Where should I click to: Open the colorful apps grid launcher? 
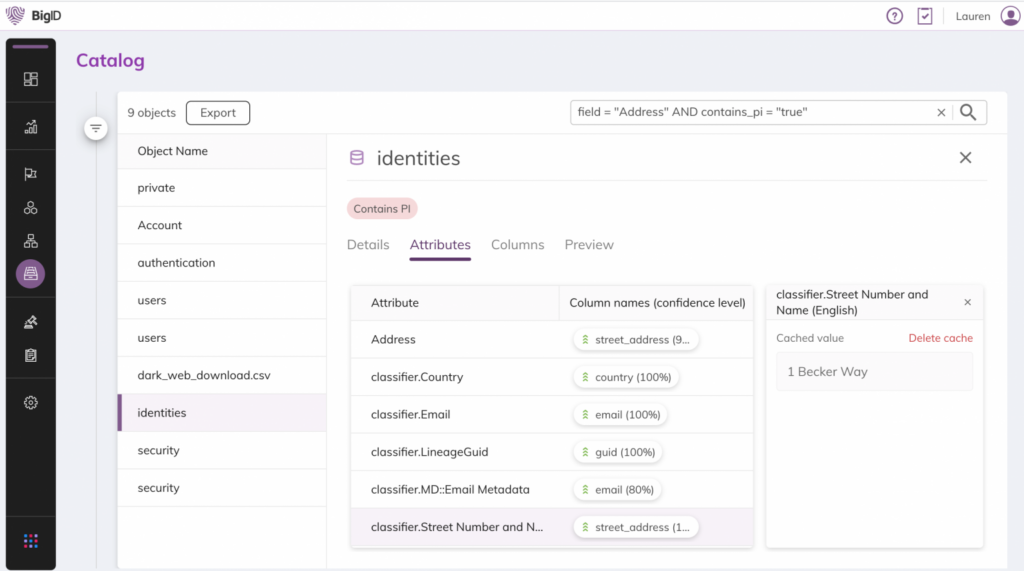(31, 541)
